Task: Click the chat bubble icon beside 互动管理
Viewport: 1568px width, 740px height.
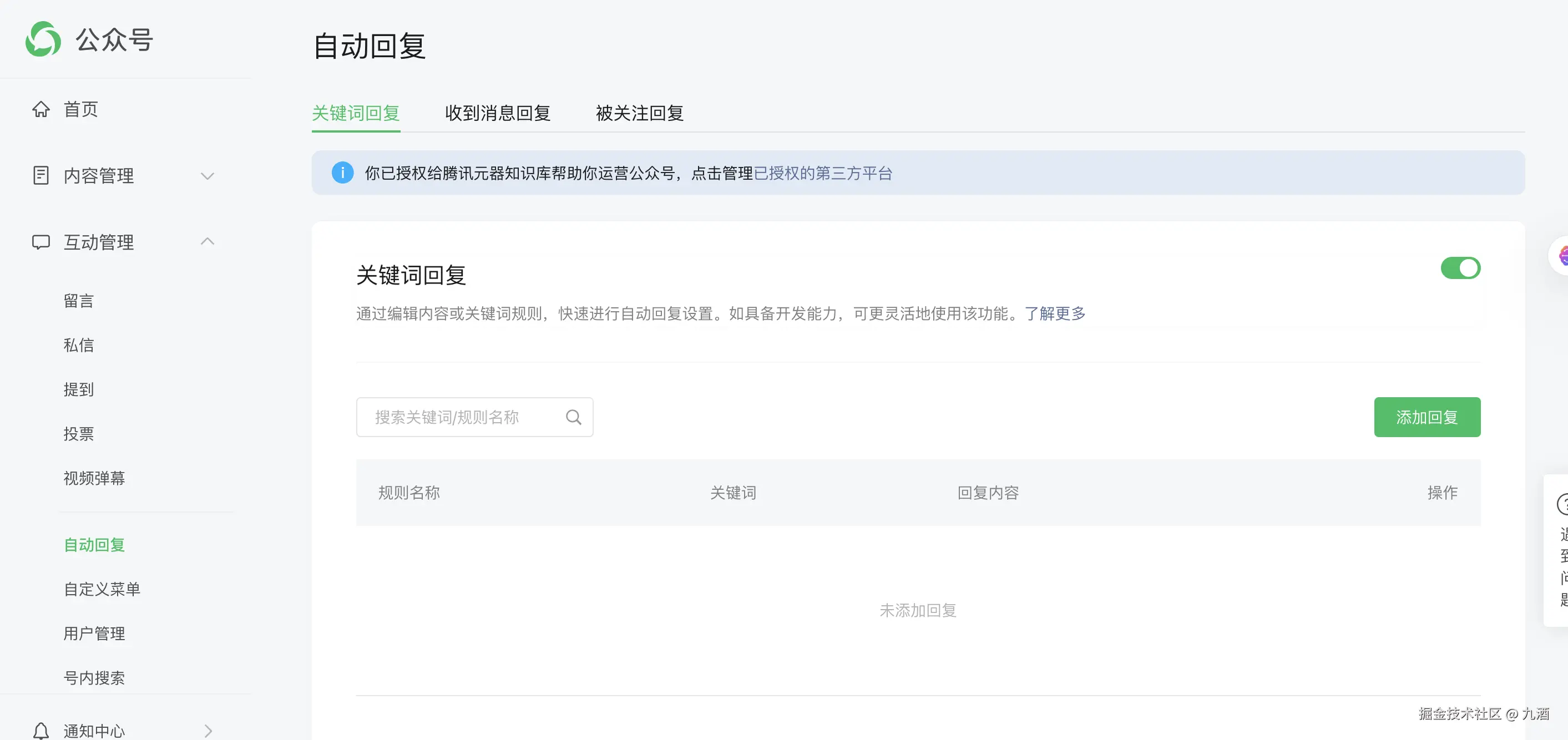Action: click(x=41, y=242)
